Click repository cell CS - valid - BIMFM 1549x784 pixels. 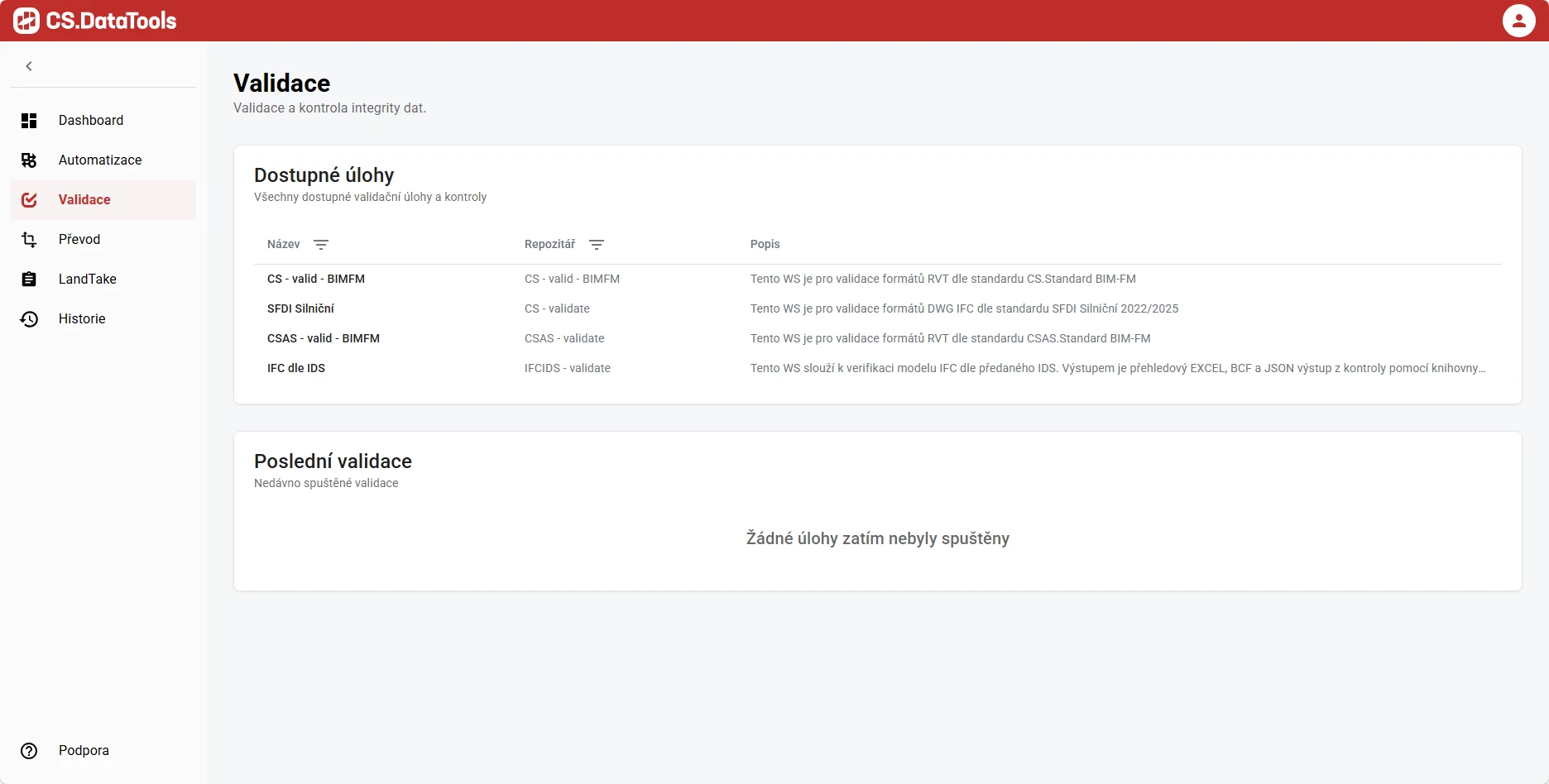click(572, 280)
